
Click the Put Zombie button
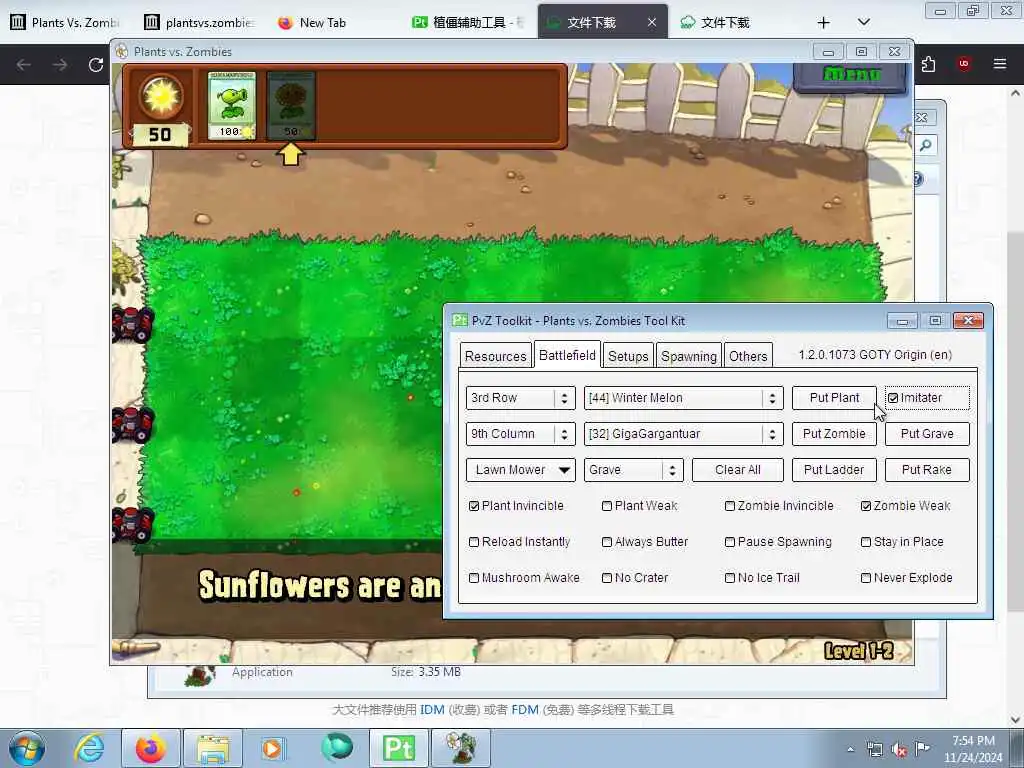pos(834,434)
